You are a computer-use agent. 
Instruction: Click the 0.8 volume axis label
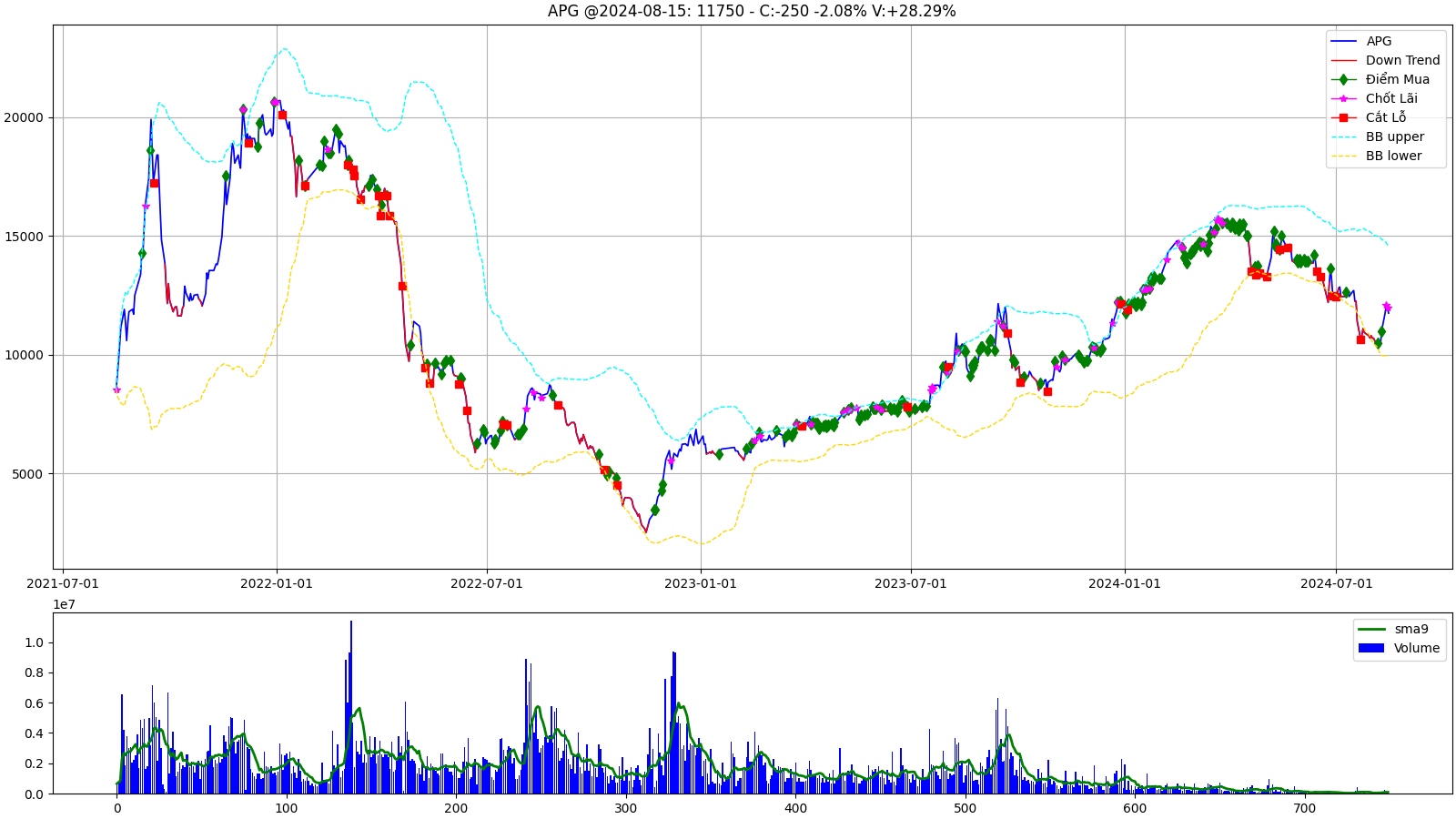[x=34, y=673]
